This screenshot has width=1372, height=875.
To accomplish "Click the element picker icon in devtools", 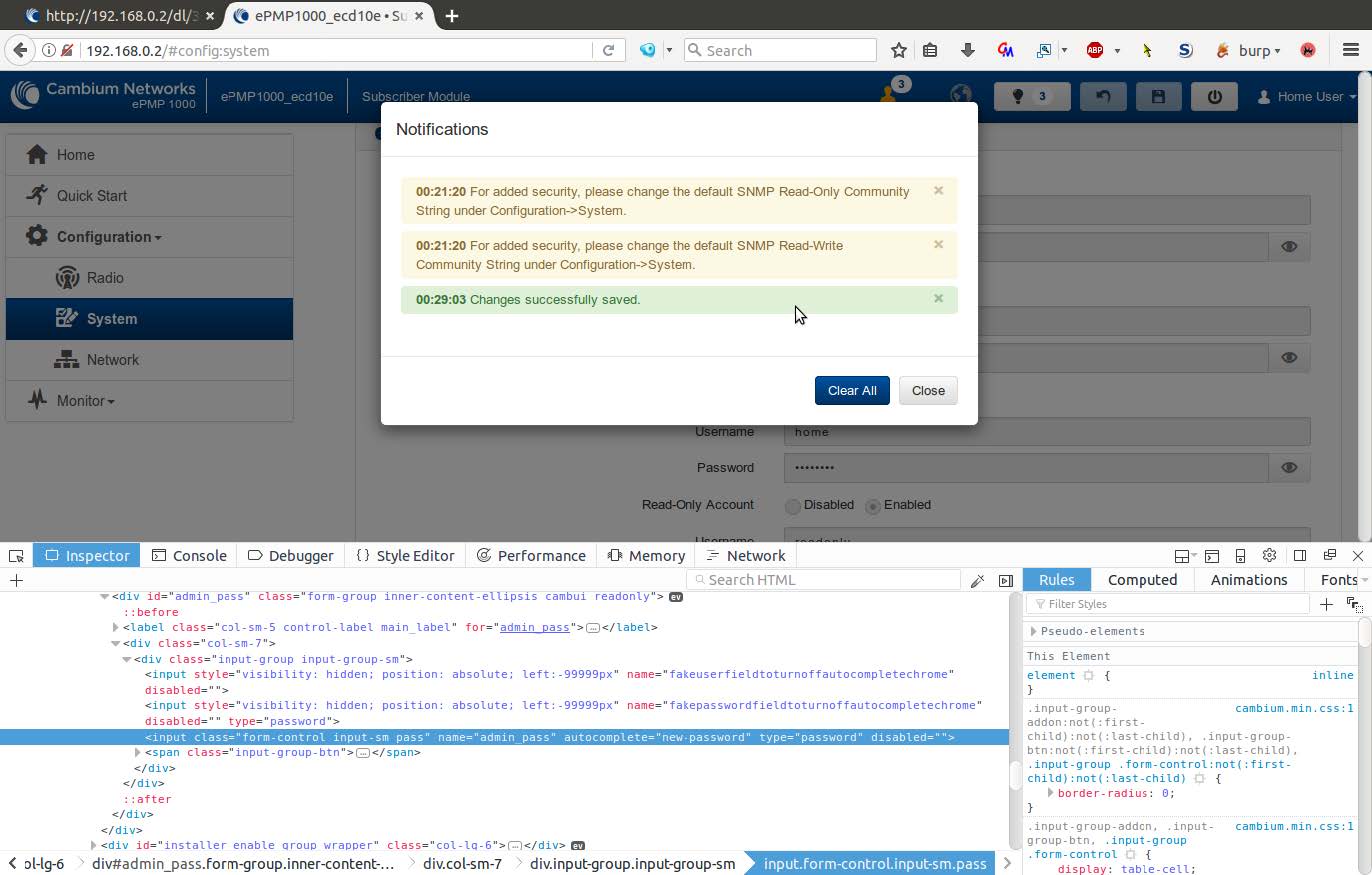I will 17,556.
